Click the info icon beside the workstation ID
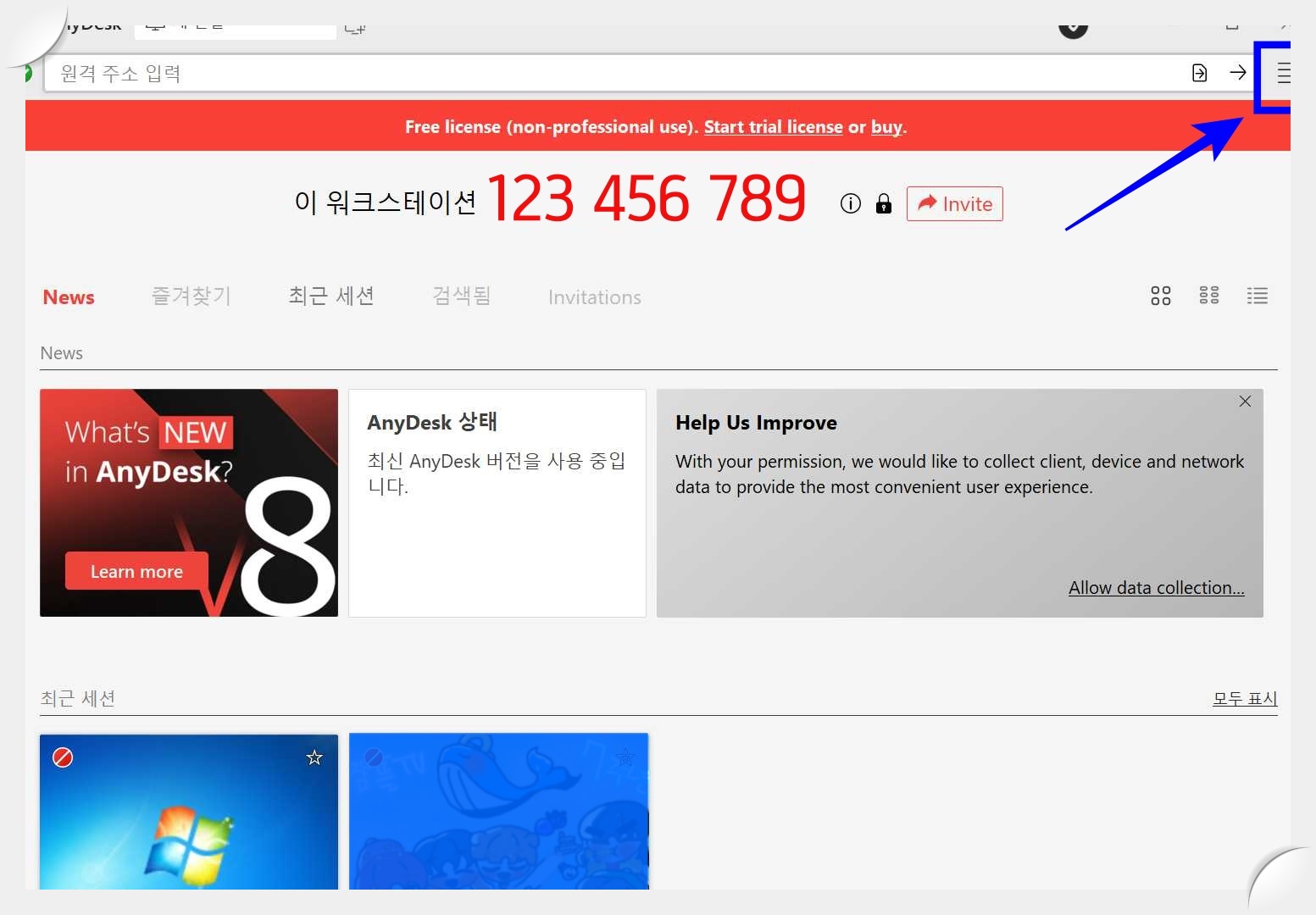 849,203
